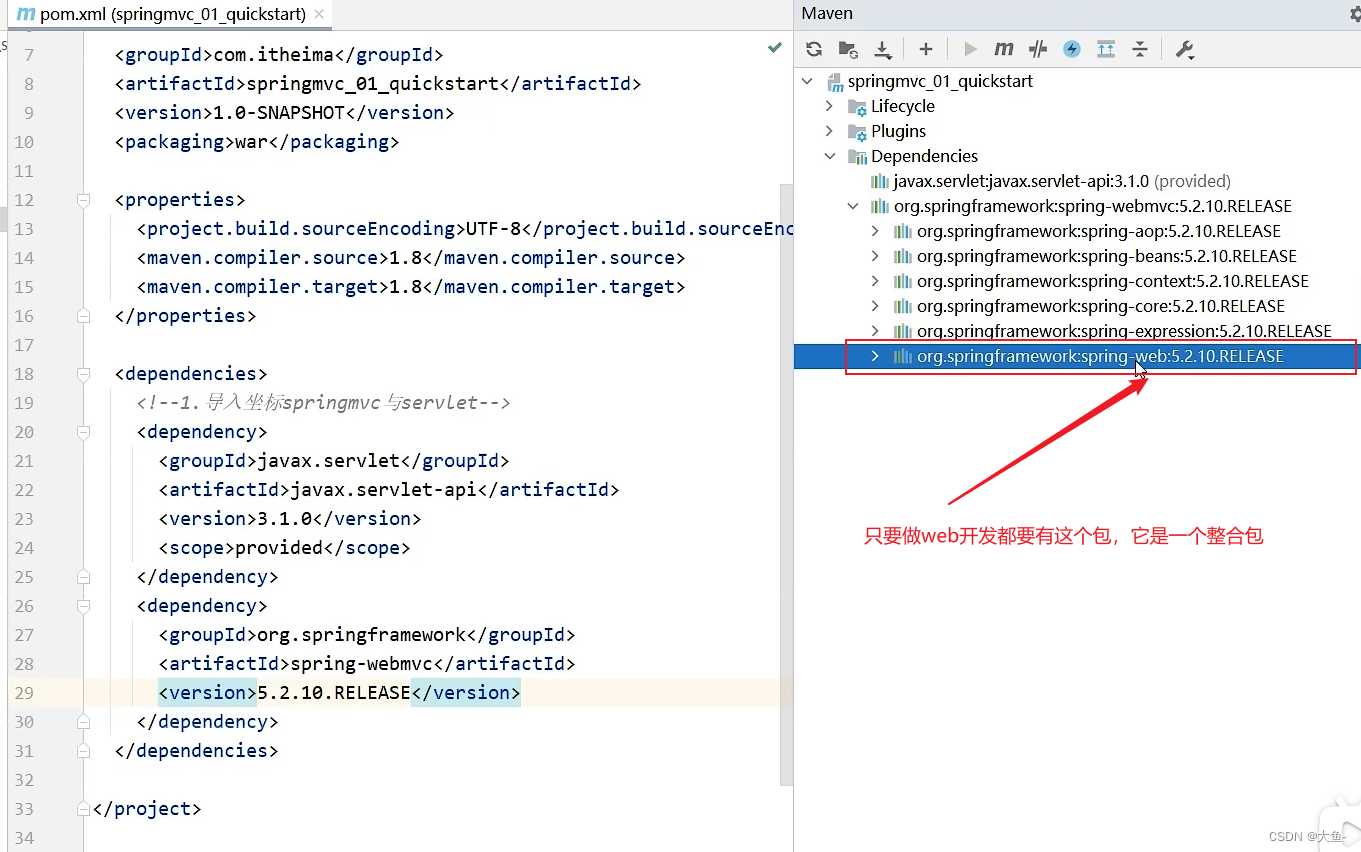The height and width of the screenshot is (852, 1361).
Task: Click the Run Maven Build play icon
Action: pyautogui.click(x=970, y=49)
